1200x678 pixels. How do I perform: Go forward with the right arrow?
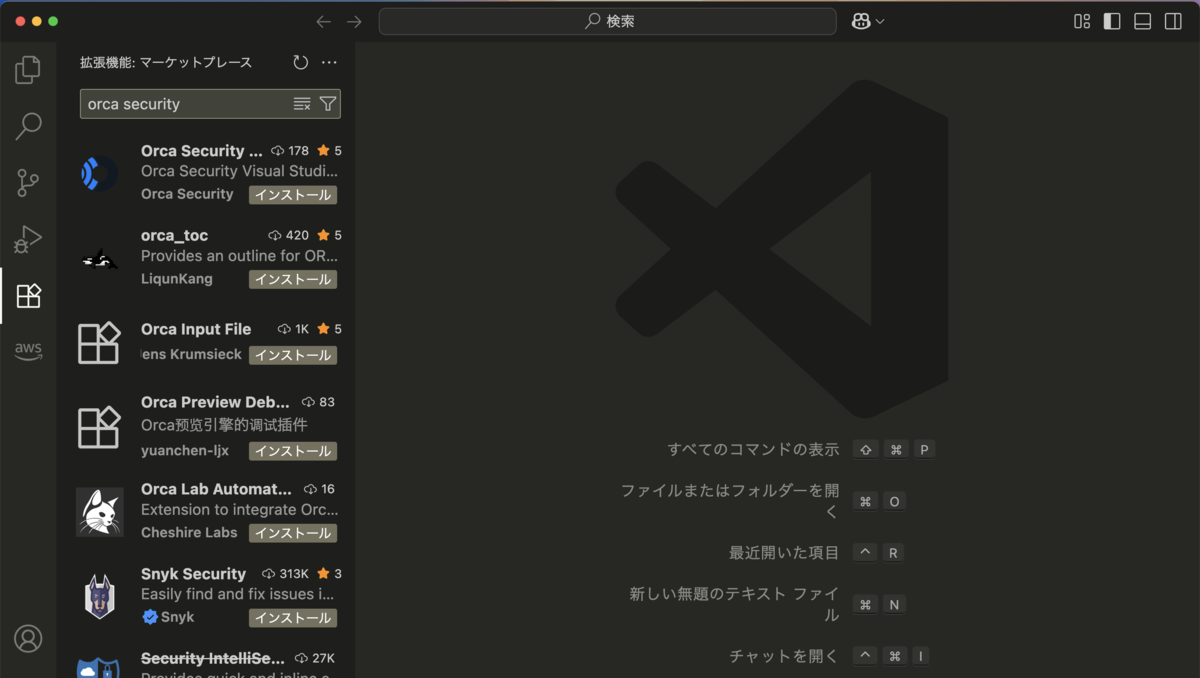click(354, 21)
